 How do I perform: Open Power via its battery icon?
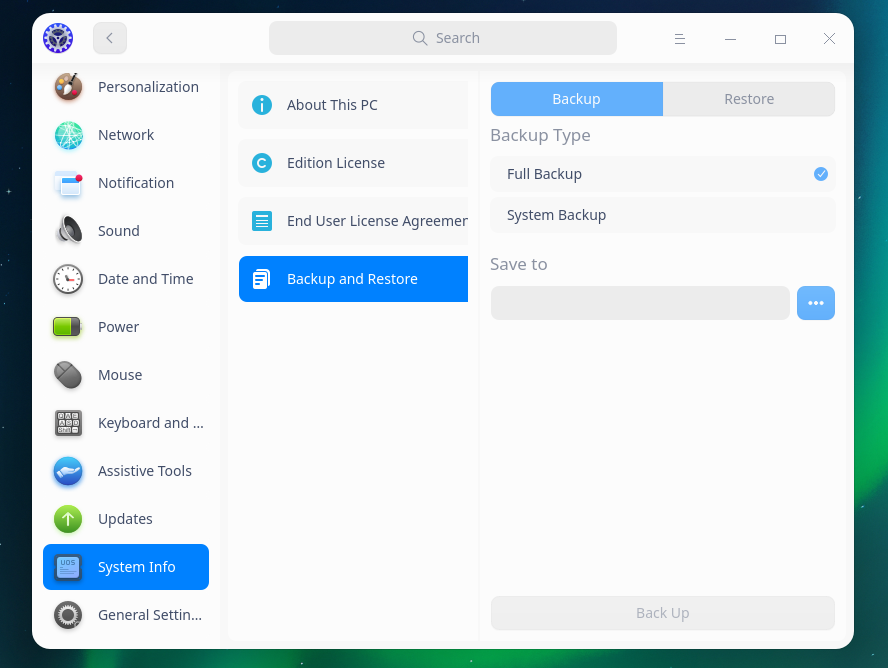coord(67,327)
